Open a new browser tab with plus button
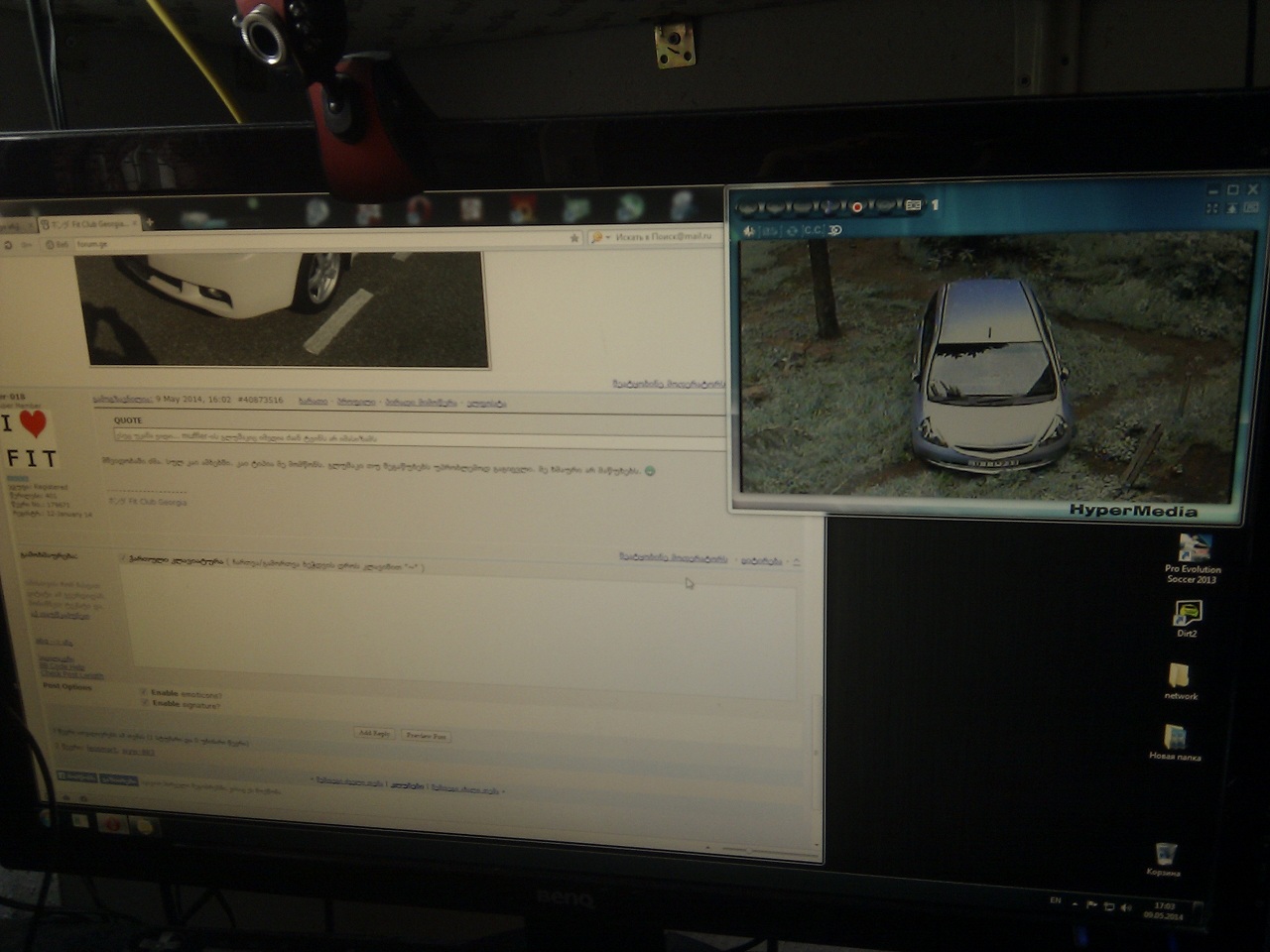 click(x=150, y=224)
